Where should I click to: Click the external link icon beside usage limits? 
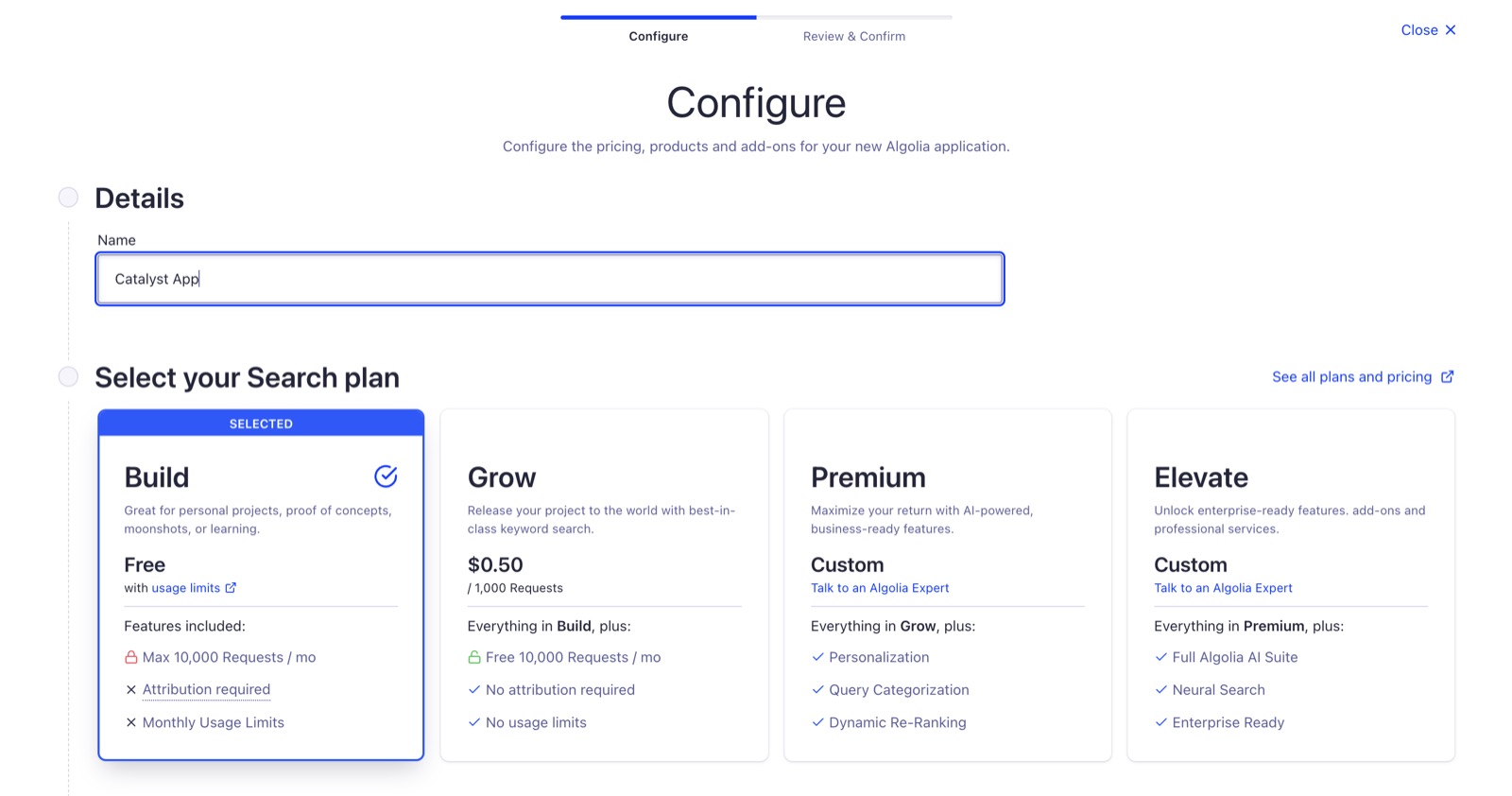point(230,587)
